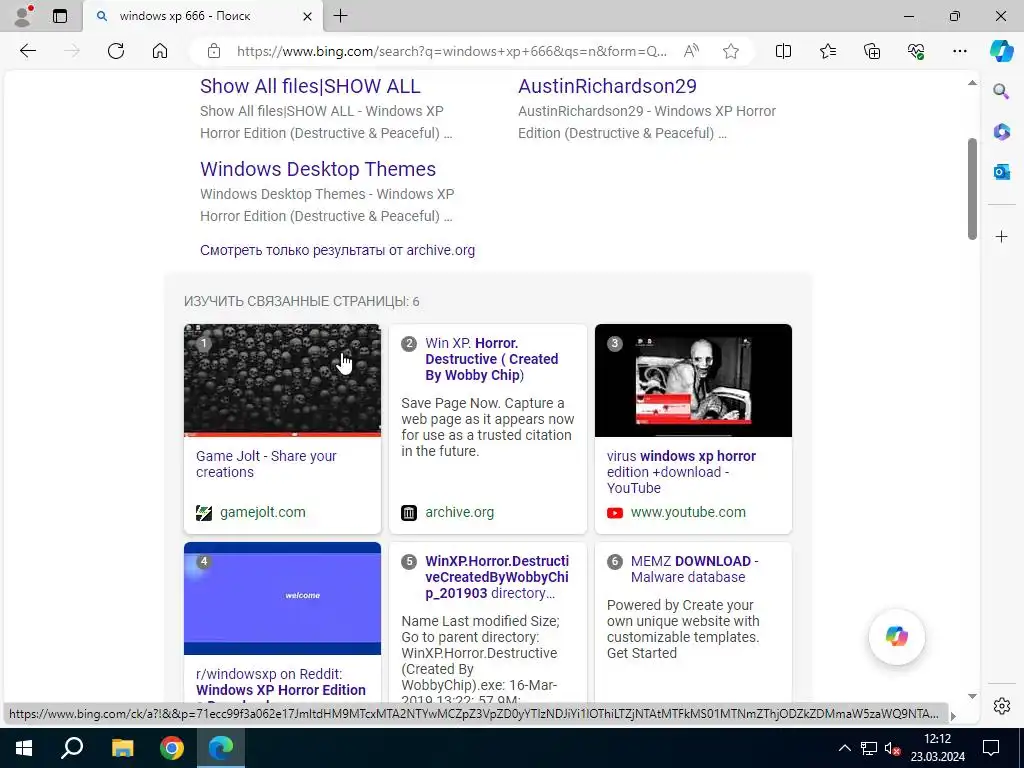Click page scrollbar down arrow

coord(972,697)
